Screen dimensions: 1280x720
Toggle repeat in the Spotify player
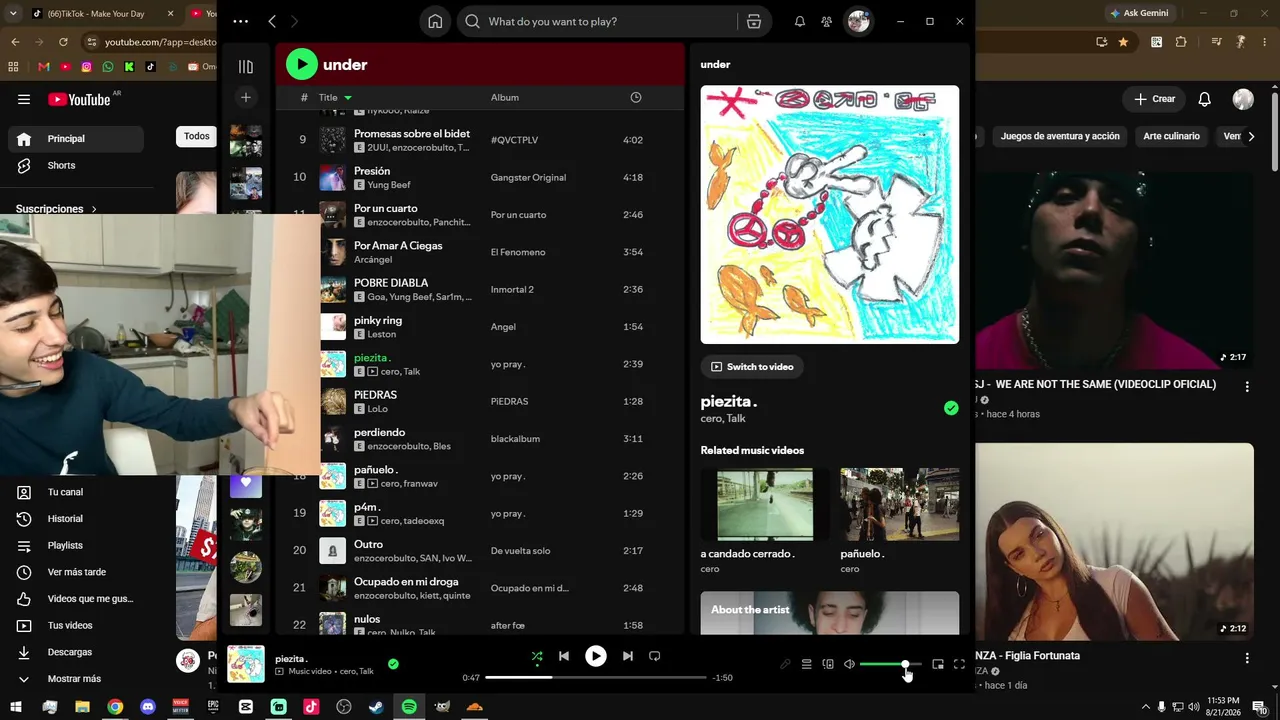pyautogui.click(x=655, y=656)
